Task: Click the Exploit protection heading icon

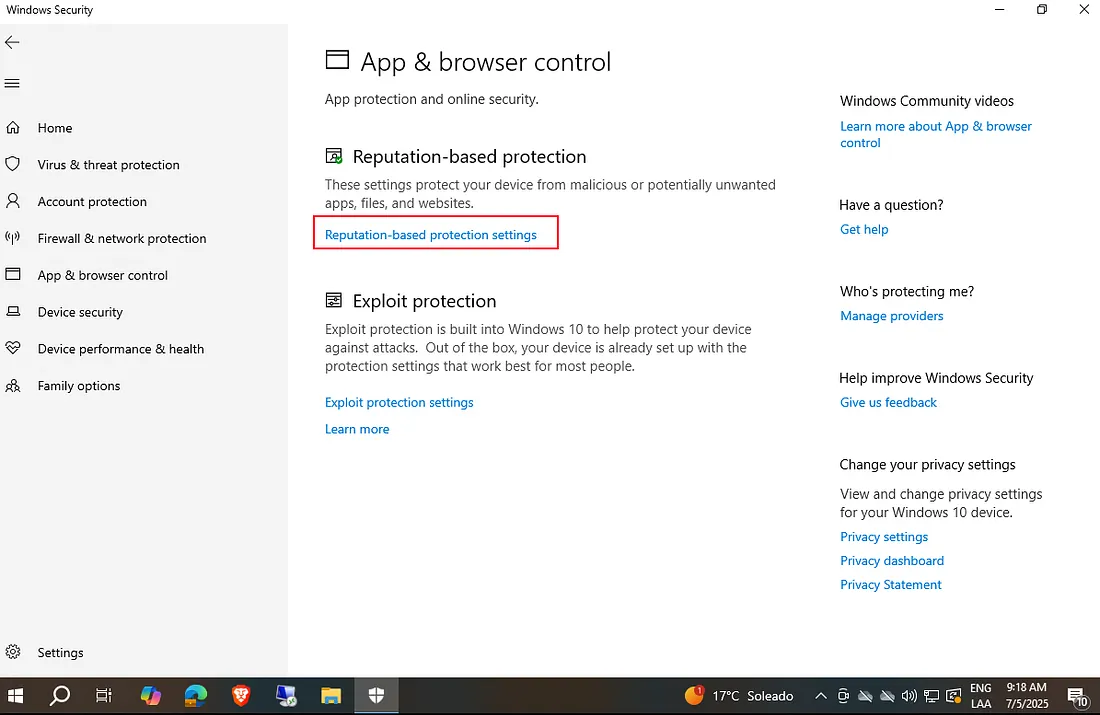Action: [334, 300]
